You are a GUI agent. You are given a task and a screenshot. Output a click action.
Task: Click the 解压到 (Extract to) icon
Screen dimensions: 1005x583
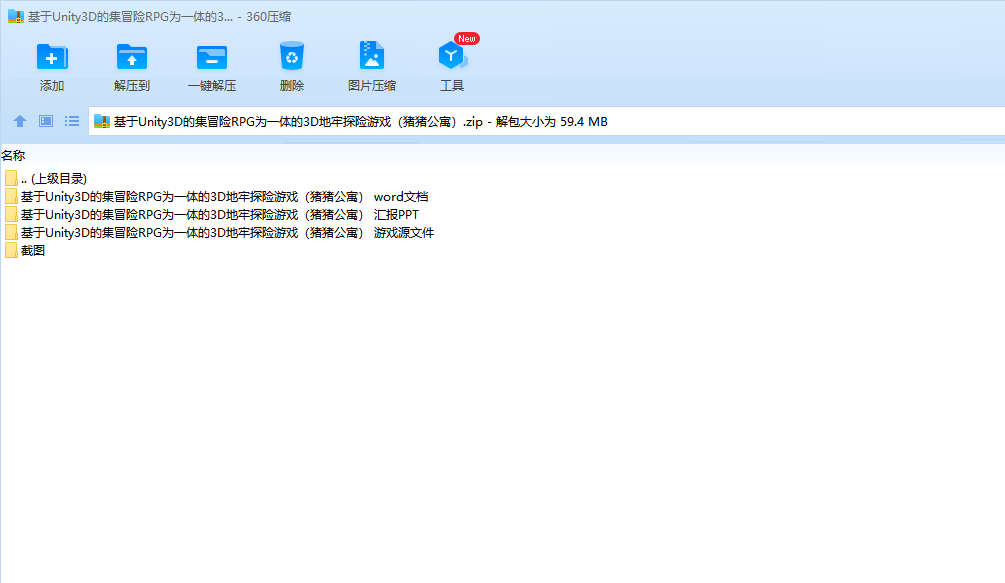point(131,57)
